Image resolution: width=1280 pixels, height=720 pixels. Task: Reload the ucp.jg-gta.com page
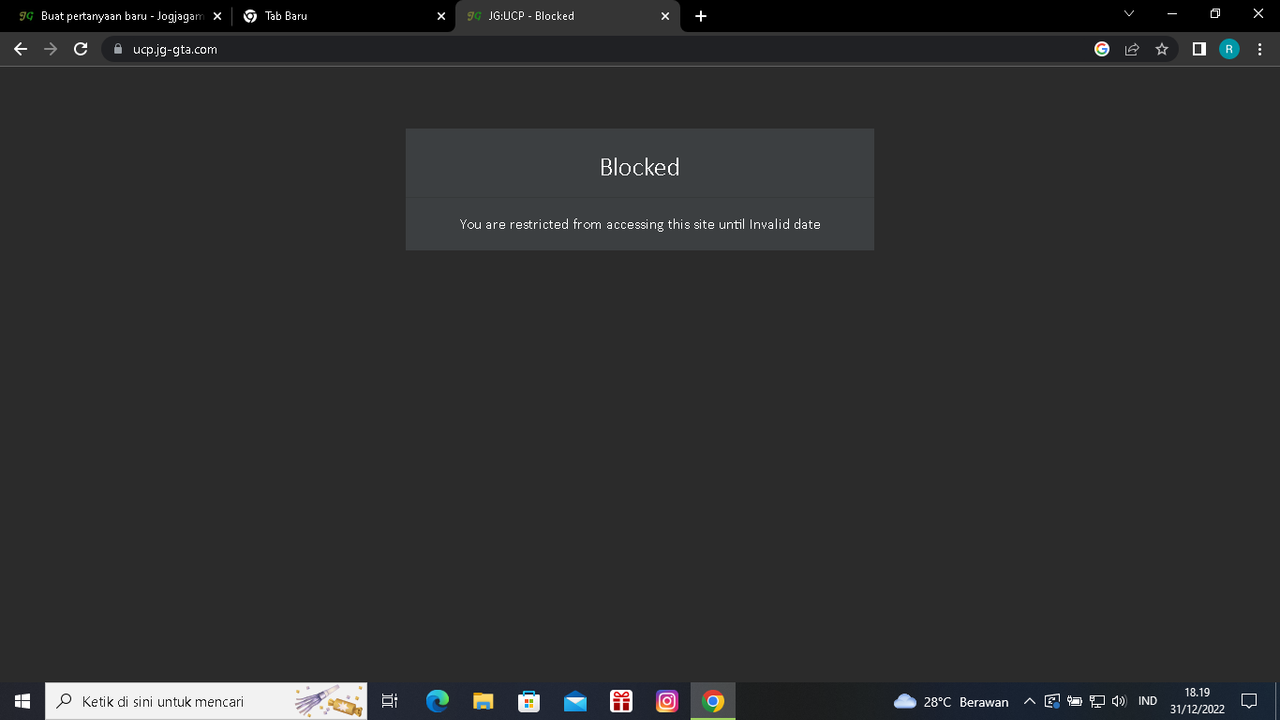[x=81, y=49]
